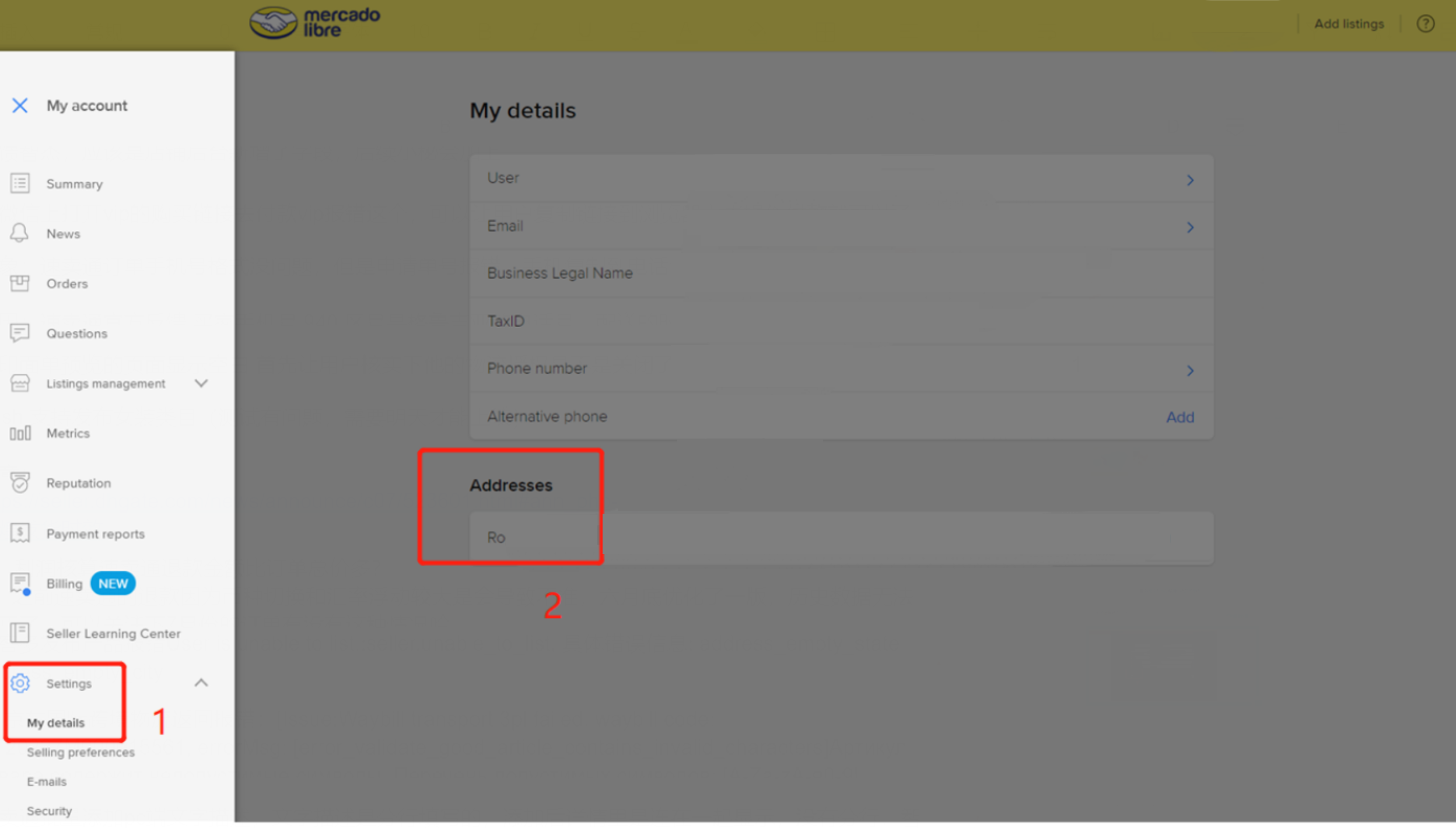Click Add next to Alternative phone
The height and width of the screenshot is (828, 1456).
pos(1179,417)
